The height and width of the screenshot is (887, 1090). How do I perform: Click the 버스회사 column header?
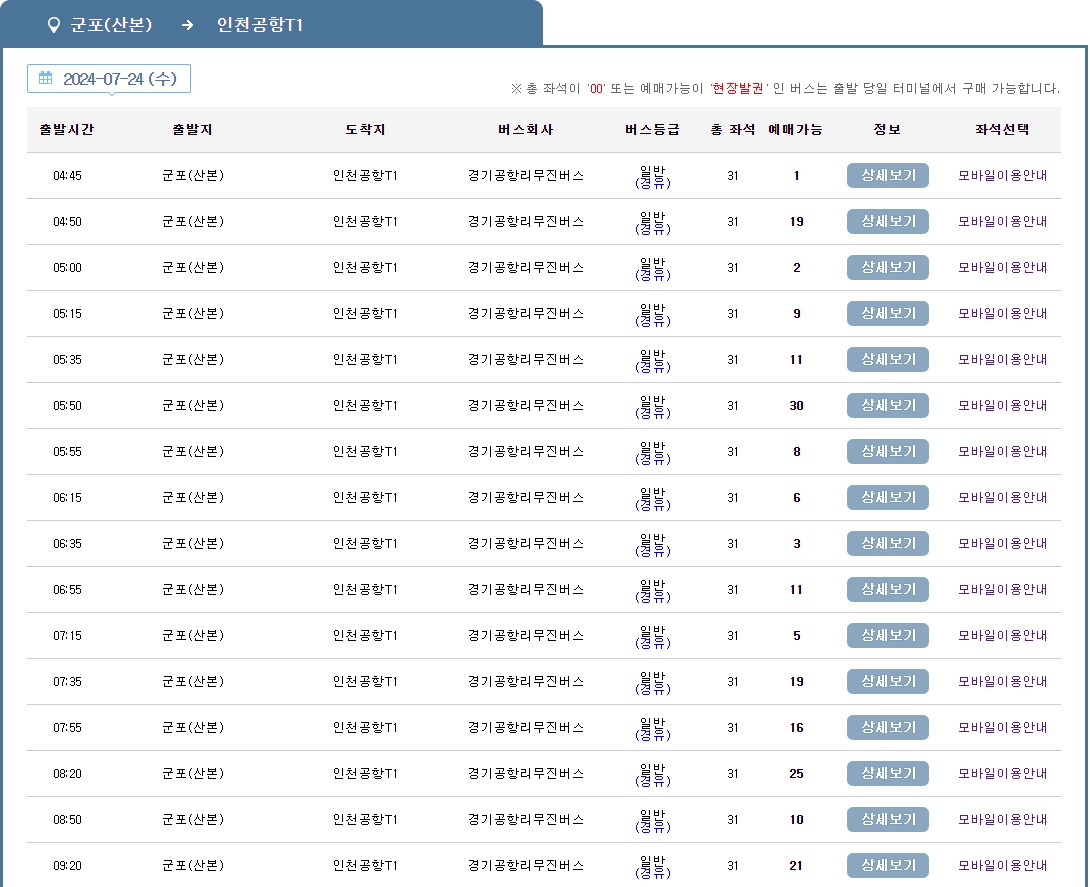[x=526, y=129]
